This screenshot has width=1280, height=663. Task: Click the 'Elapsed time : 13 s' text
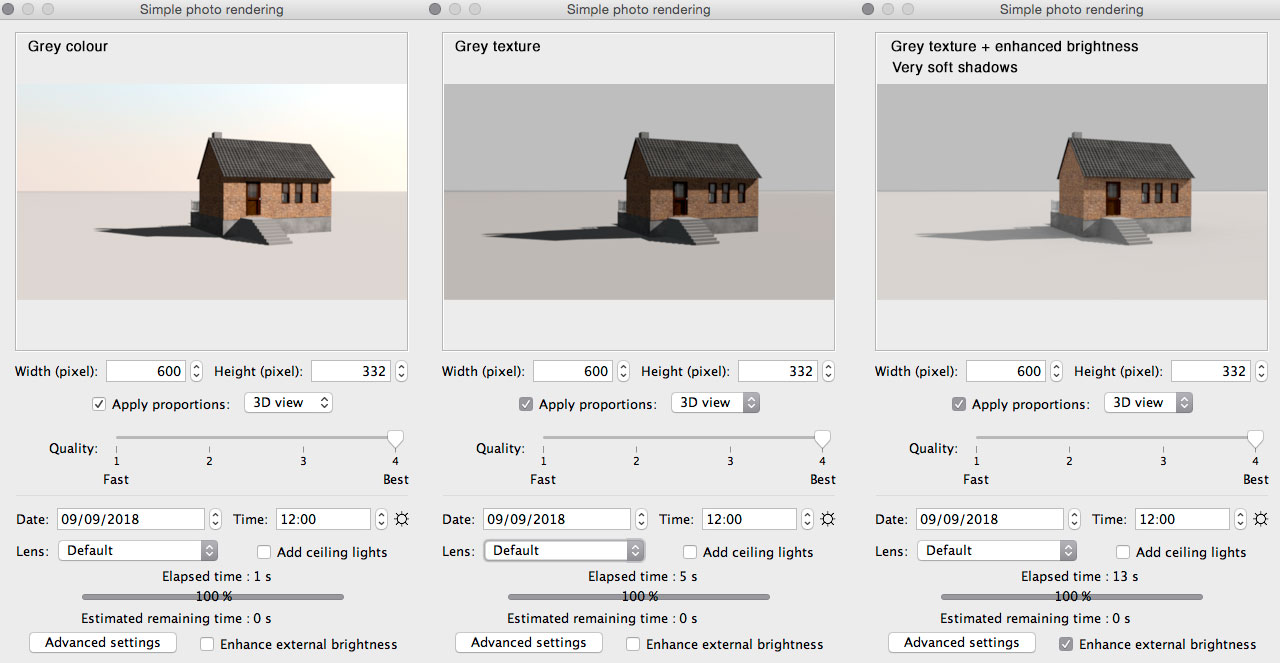1080,577
